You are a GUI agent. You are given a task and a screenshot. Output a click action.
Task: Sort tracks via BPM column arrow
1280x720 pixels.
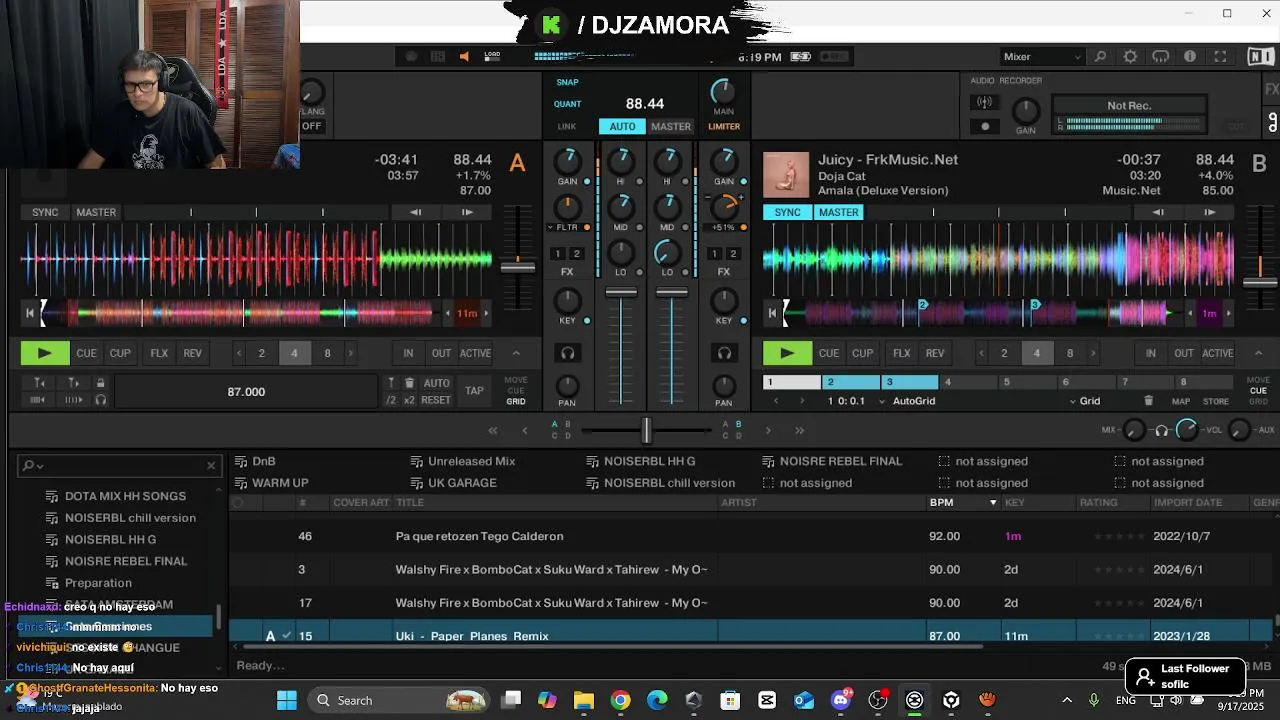tap(993, 502)
